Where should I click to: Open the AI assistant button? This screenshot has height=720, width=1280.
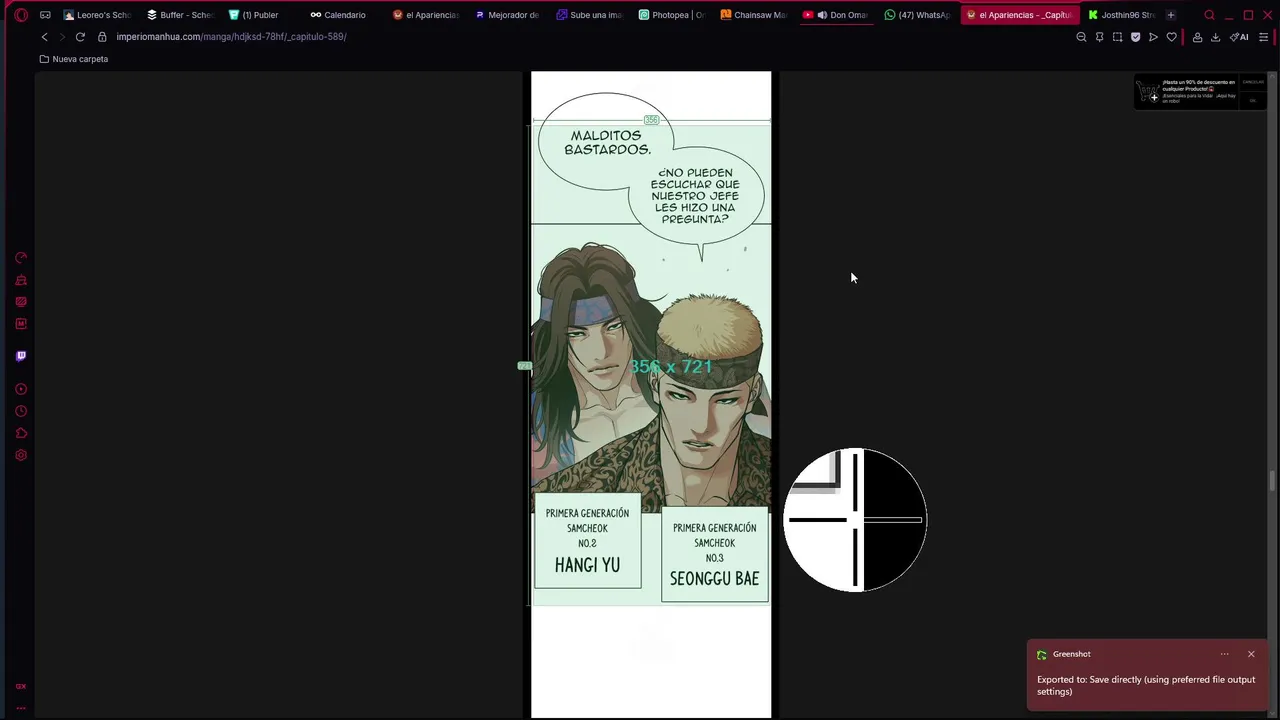(1239, 37)
